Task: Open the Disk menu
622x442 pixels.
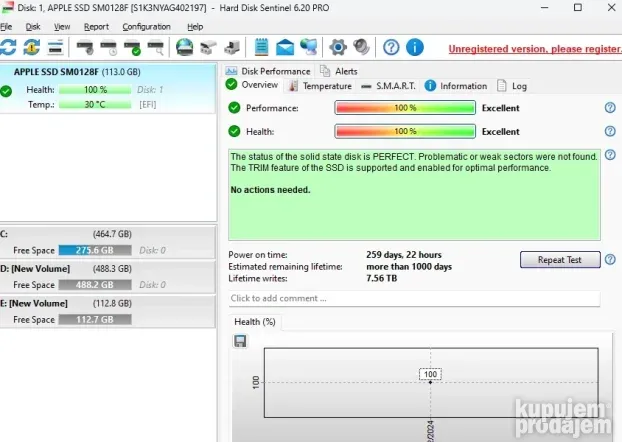Action: point(33,27)
